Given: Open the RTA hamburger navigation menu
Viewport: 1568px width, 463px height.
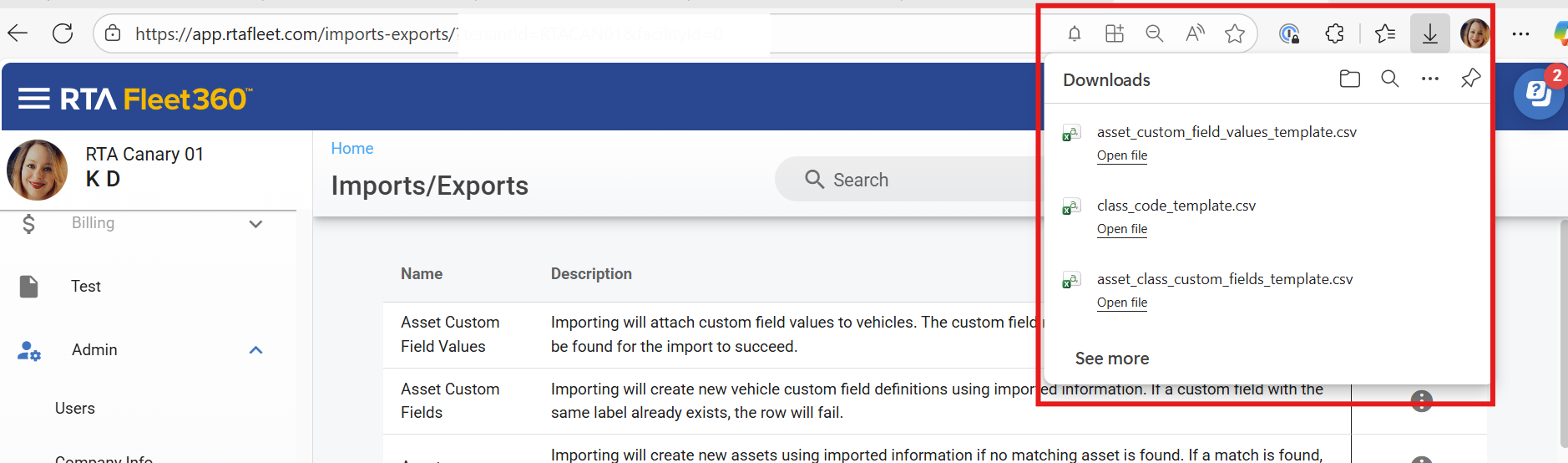Looking at the screenshot, I should point(34,99).
